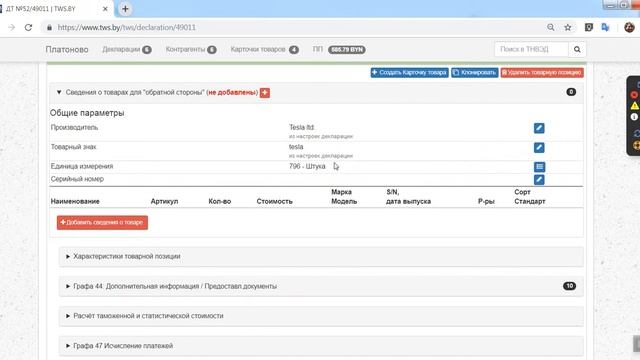Open the Карточки товаров menu
Screen dimensions: 640x360
264,49
